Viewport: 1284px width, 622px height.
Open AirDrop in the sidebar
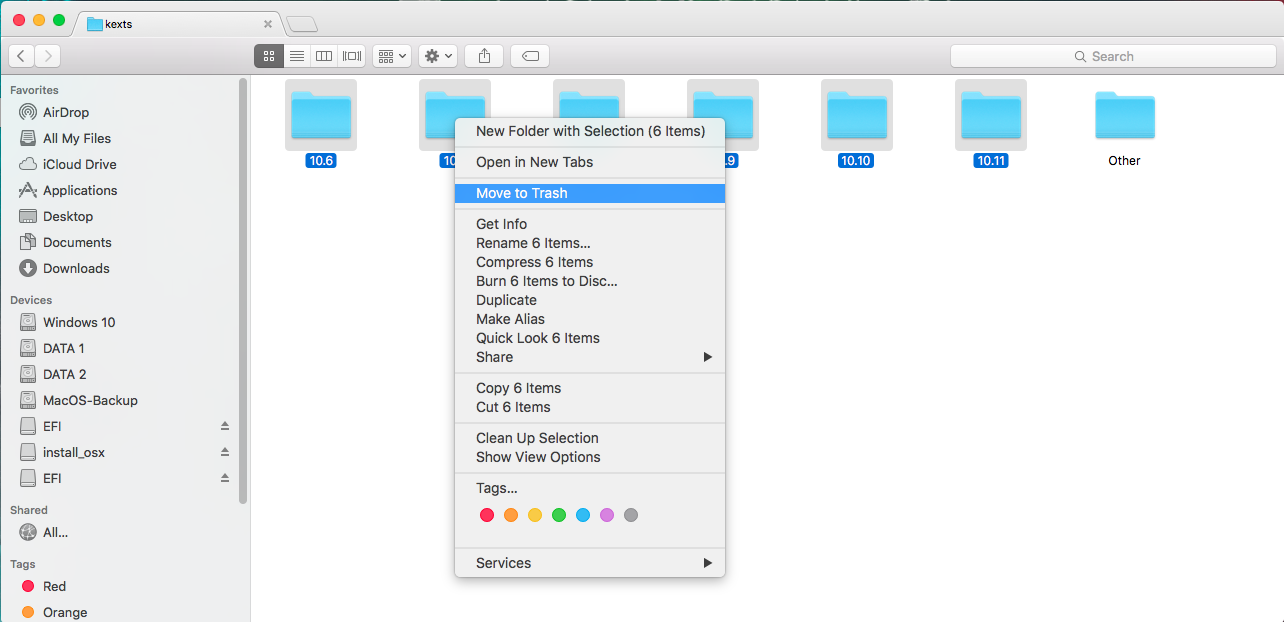click(x=66, y=112)
